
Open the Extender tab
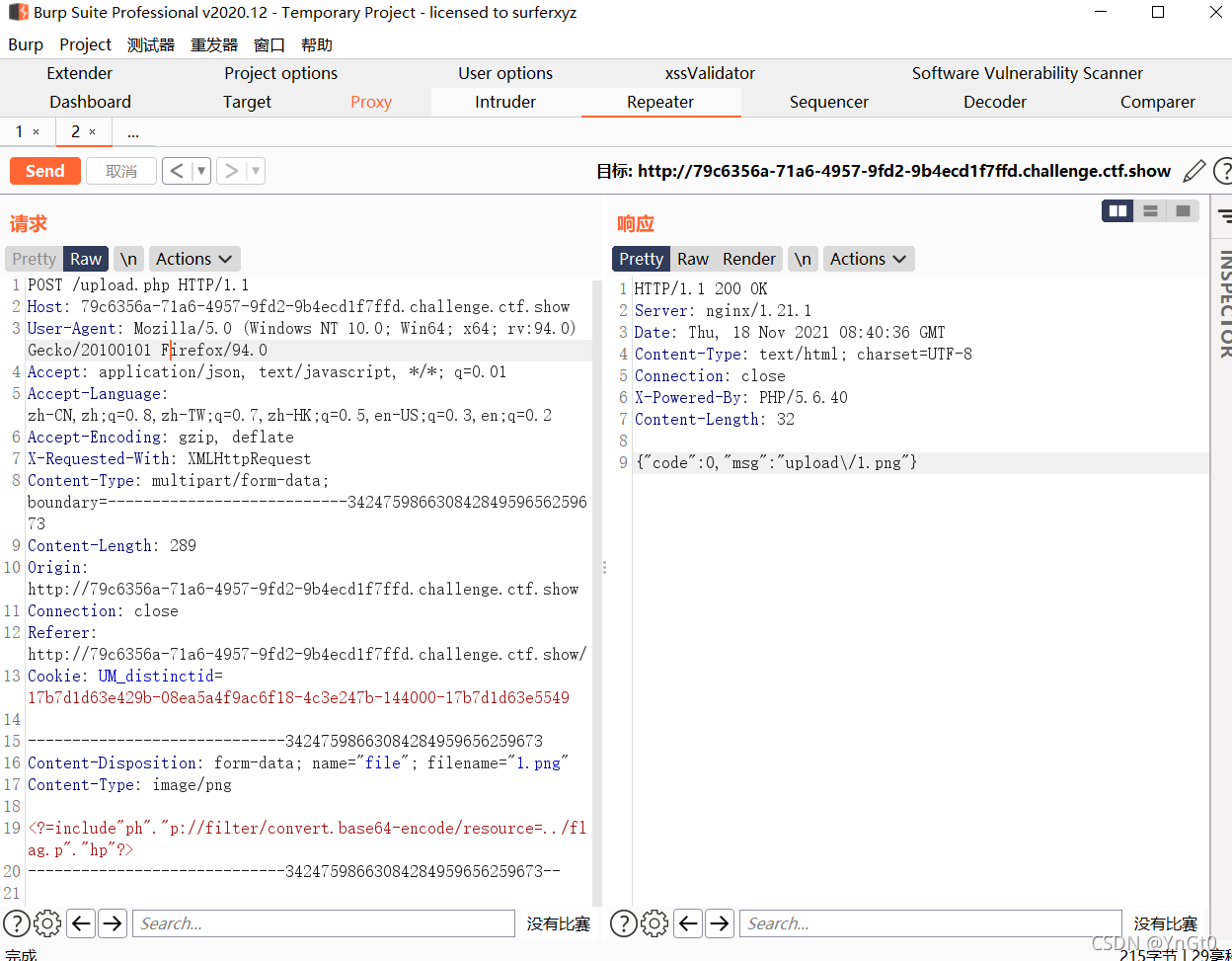[80, 73]
